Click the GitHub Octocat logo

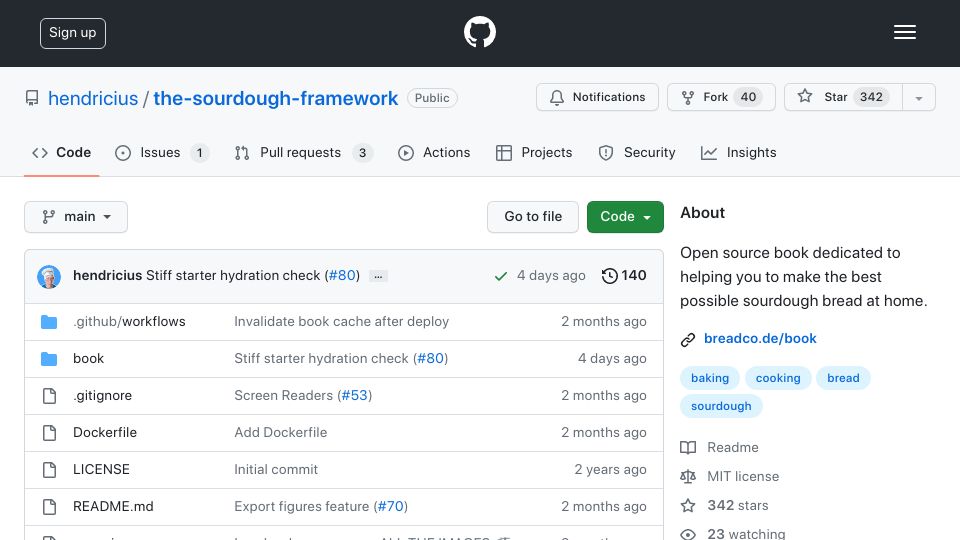pyautogui.click(x=479, y=32)
